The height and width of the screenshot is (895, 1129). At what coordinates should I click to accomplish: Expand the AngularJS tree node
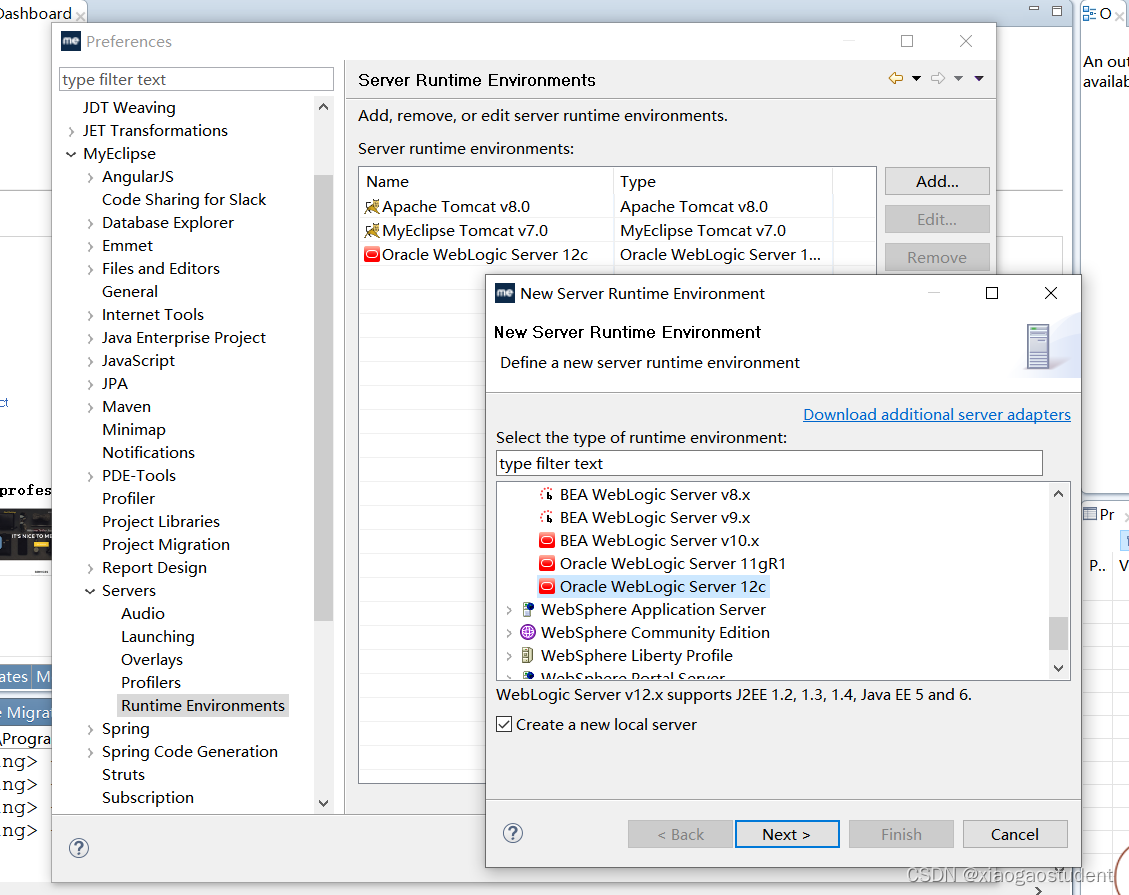click(90, 177)
